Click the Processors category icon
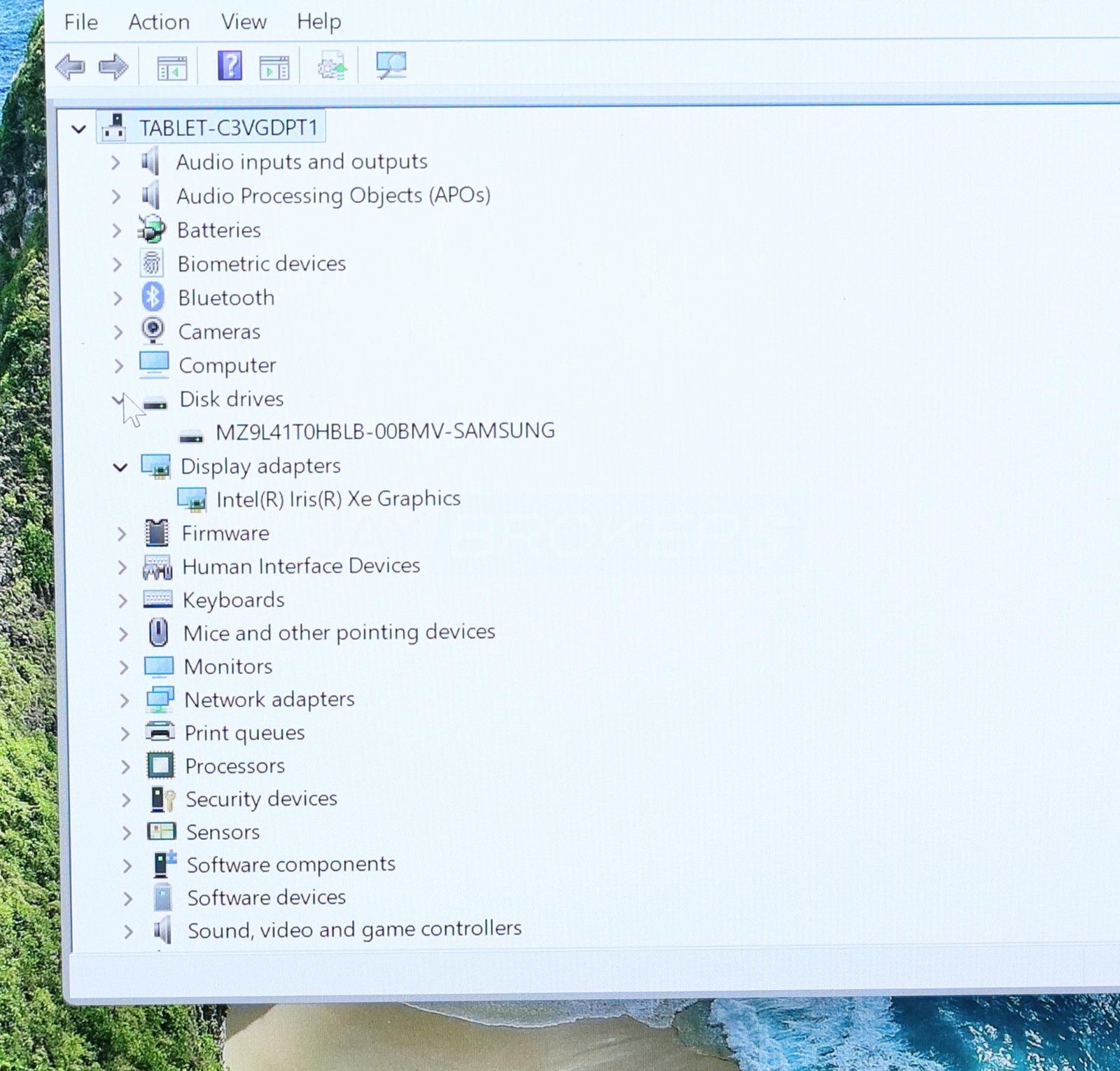This screenshot has width=1120, height=1071. coord(160,765)
